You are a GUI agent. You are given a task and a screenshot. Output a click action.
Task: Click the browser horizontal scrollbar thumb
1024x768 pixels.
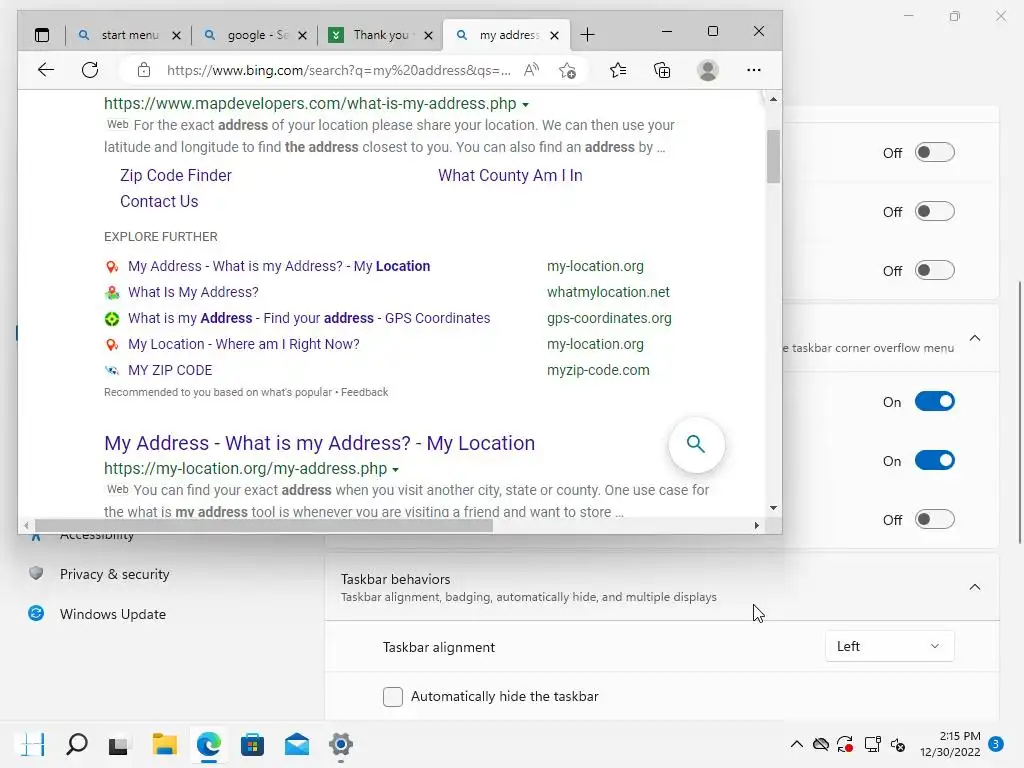click(264, 525)
